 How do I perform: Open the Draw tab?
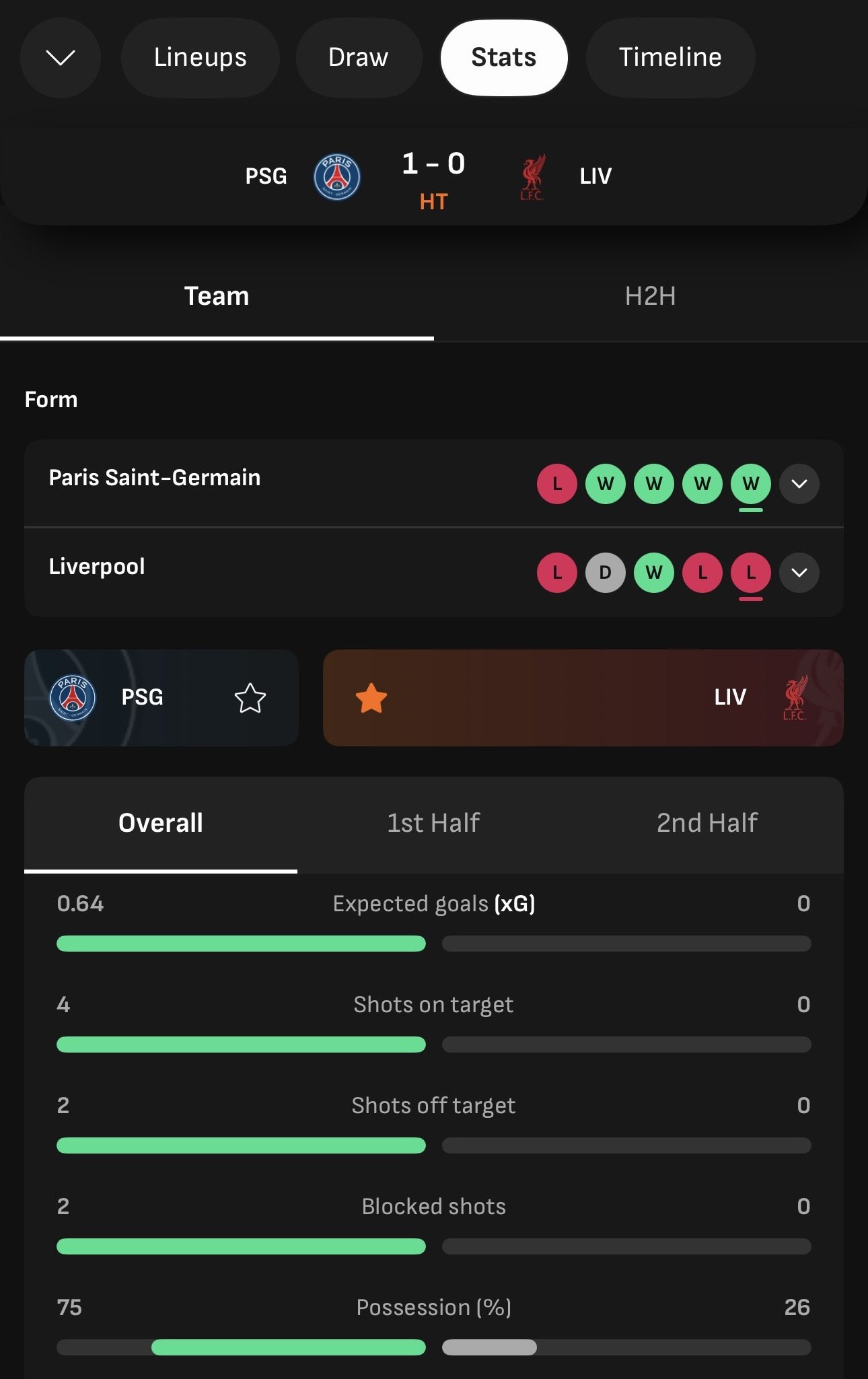(x=358, y=58)
